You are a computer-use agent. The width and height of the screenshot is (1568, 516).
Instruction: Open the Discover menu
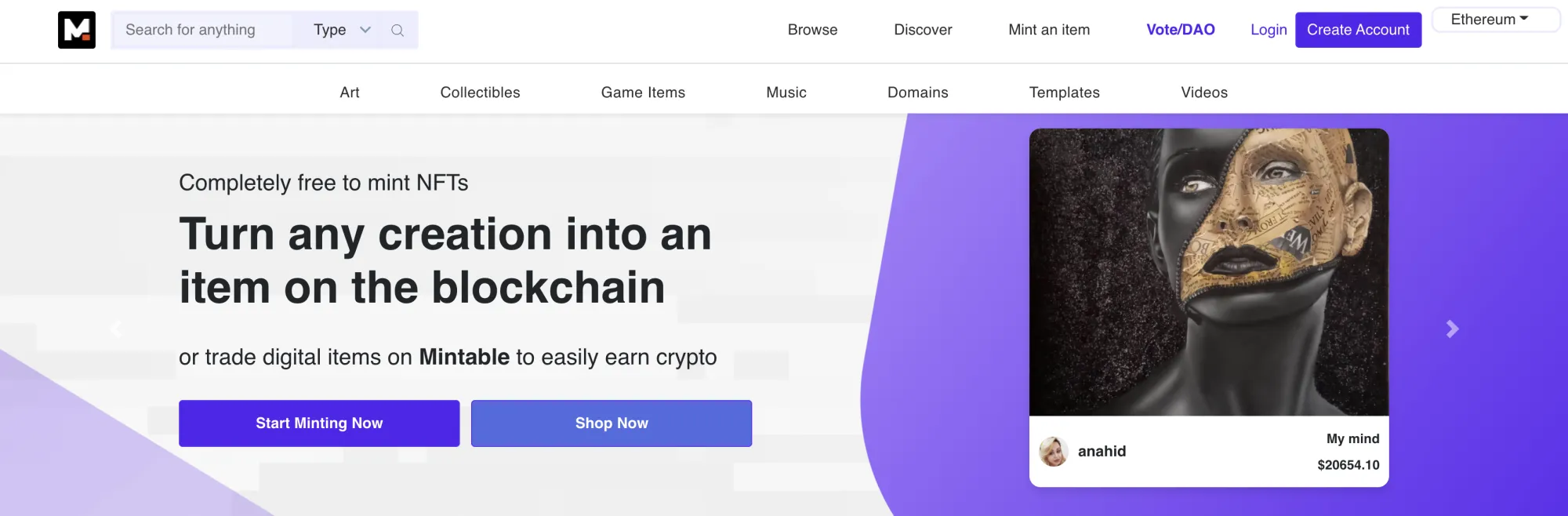click(923, 30)
